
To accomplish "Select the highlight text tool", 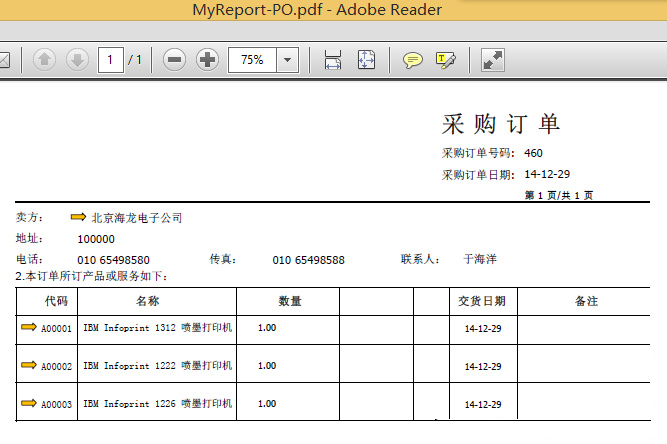I will click(446, 60).
